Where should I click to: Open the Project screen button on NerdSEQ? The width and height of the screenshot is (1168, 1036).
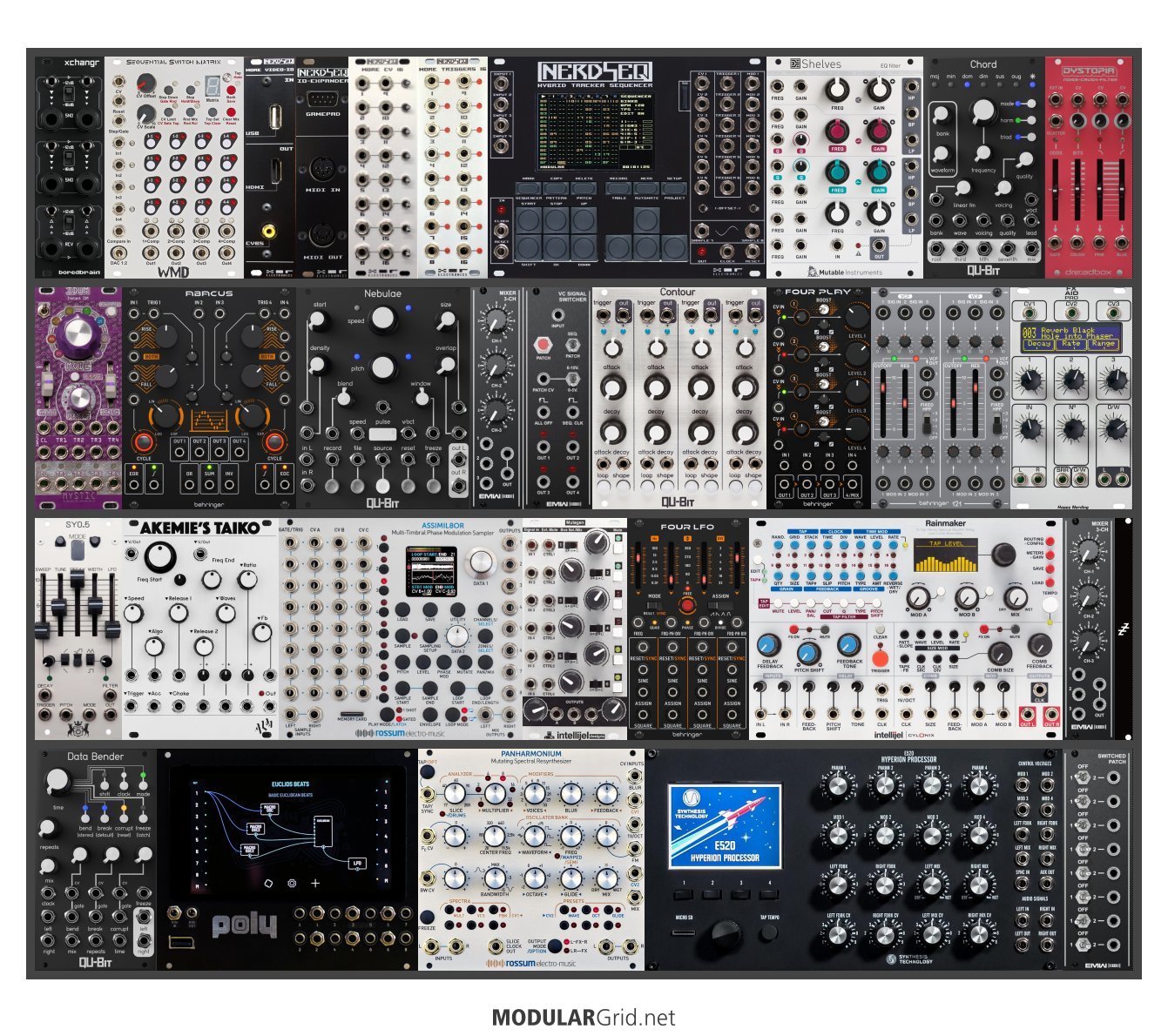(674, 187)
